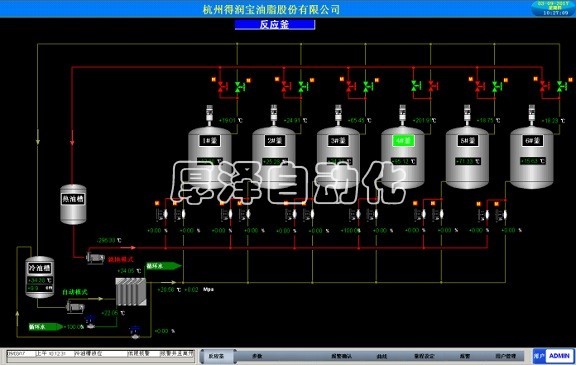Open the 热油槽 hot oil tank
The width and height of the screenshot is (576, 365).
[73, 204]
